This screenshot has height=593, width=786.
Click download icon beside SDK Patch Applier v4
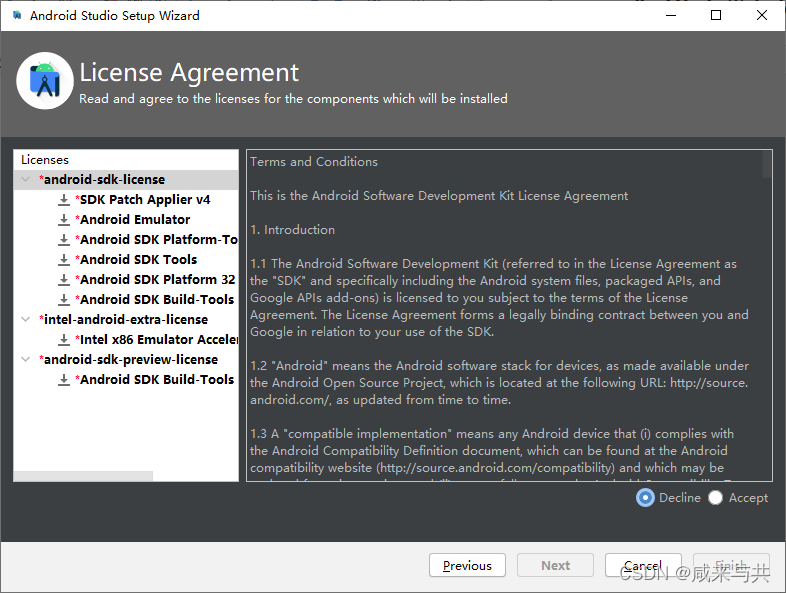pos(64,200)
